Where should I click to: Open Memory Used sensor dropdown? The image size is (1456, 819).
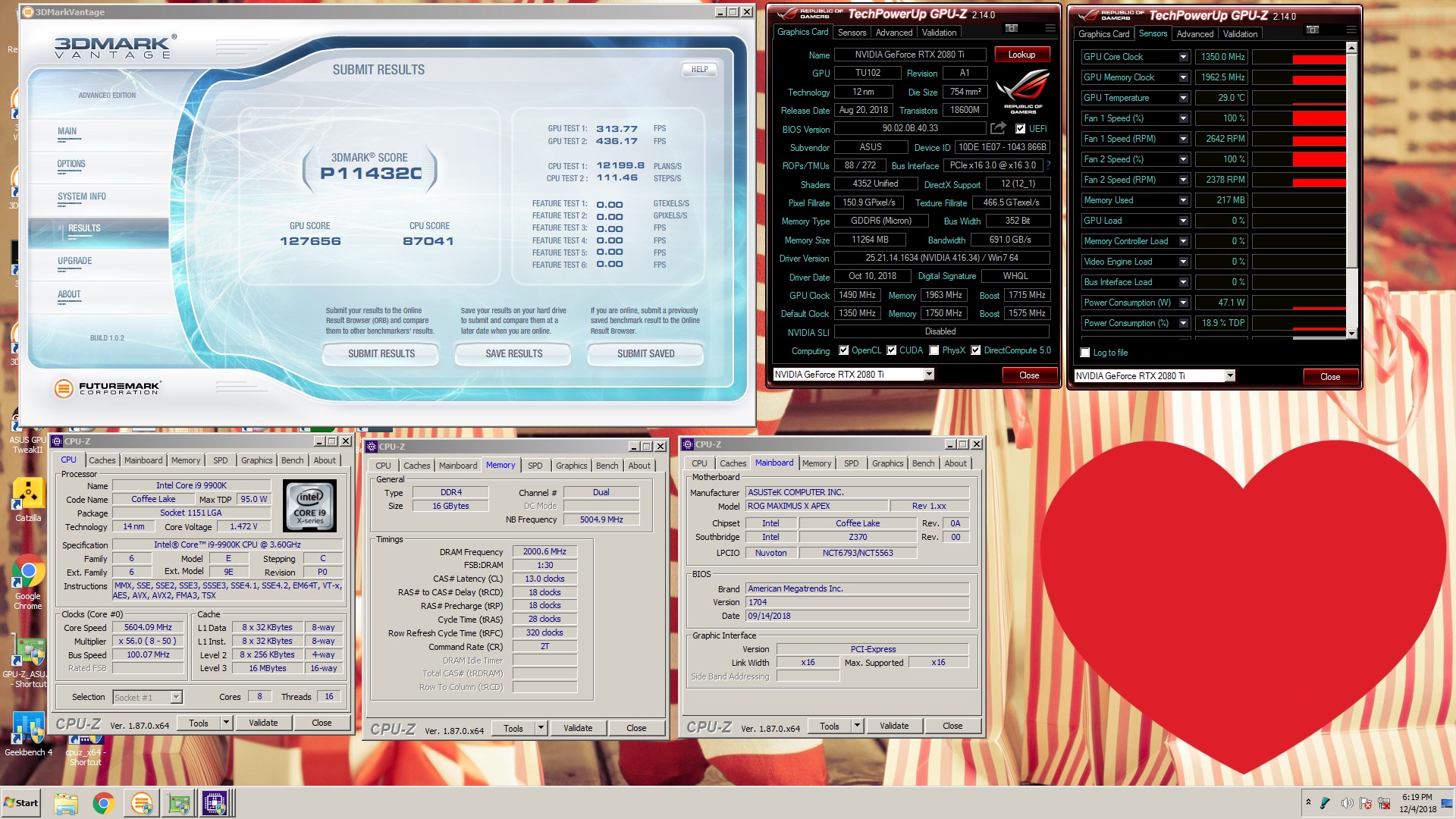point(1183,200)
